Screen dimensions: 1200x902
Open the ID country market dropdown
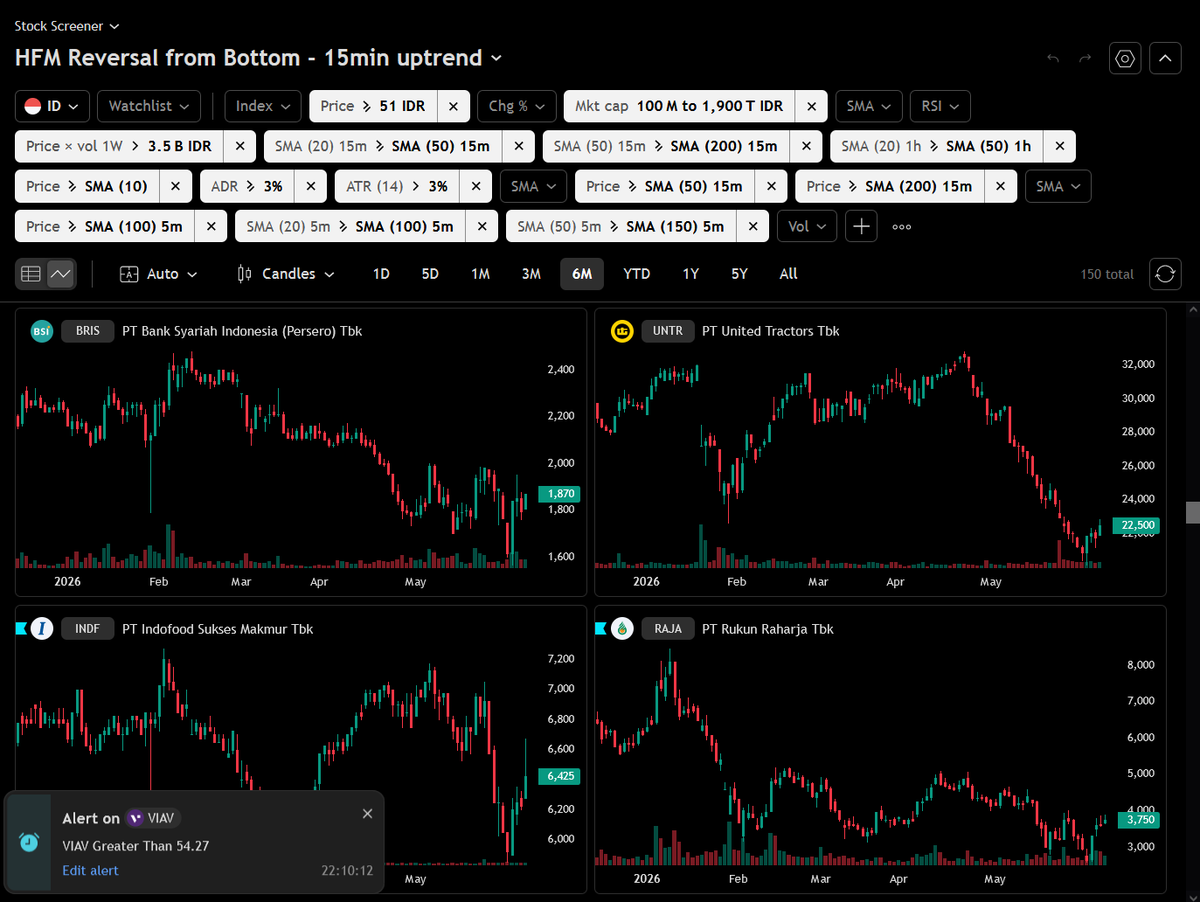click(53, 106)
